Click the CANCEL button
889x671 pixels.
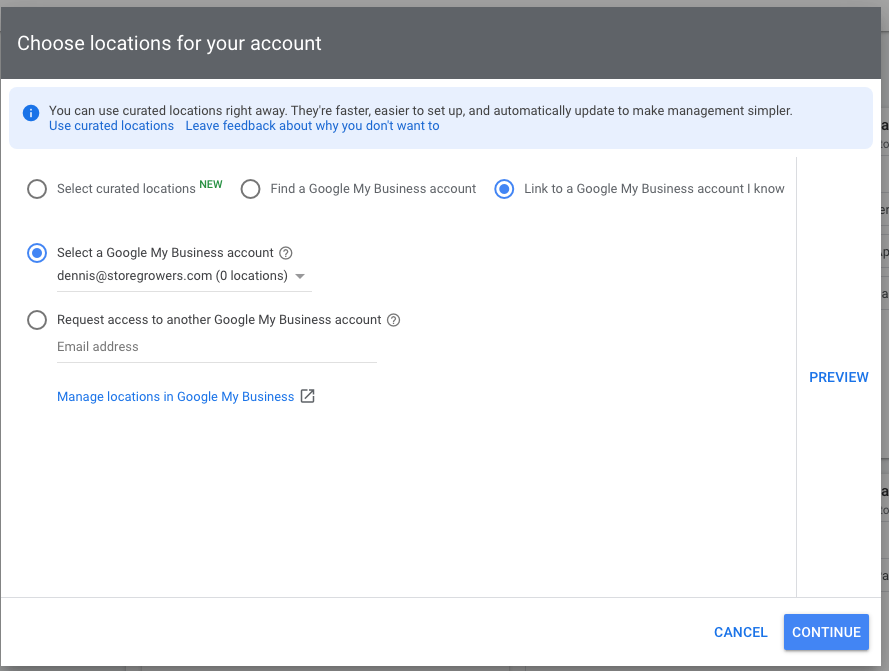(740, 632)
